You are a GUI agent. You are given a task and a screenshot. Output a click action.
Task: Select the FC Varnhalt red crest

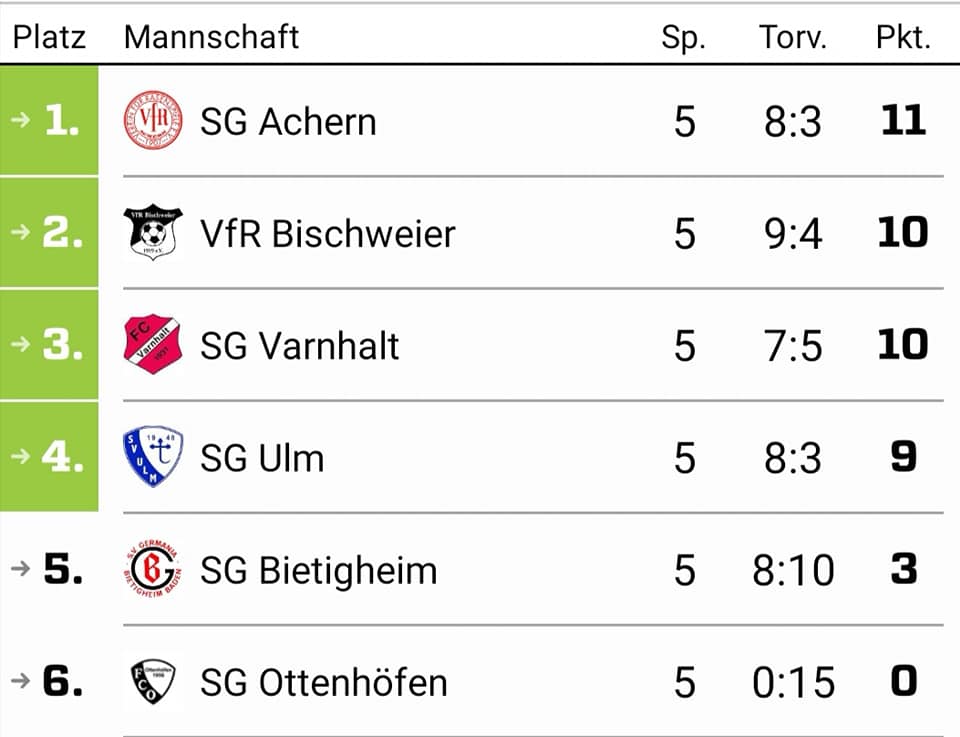point(153,344)
